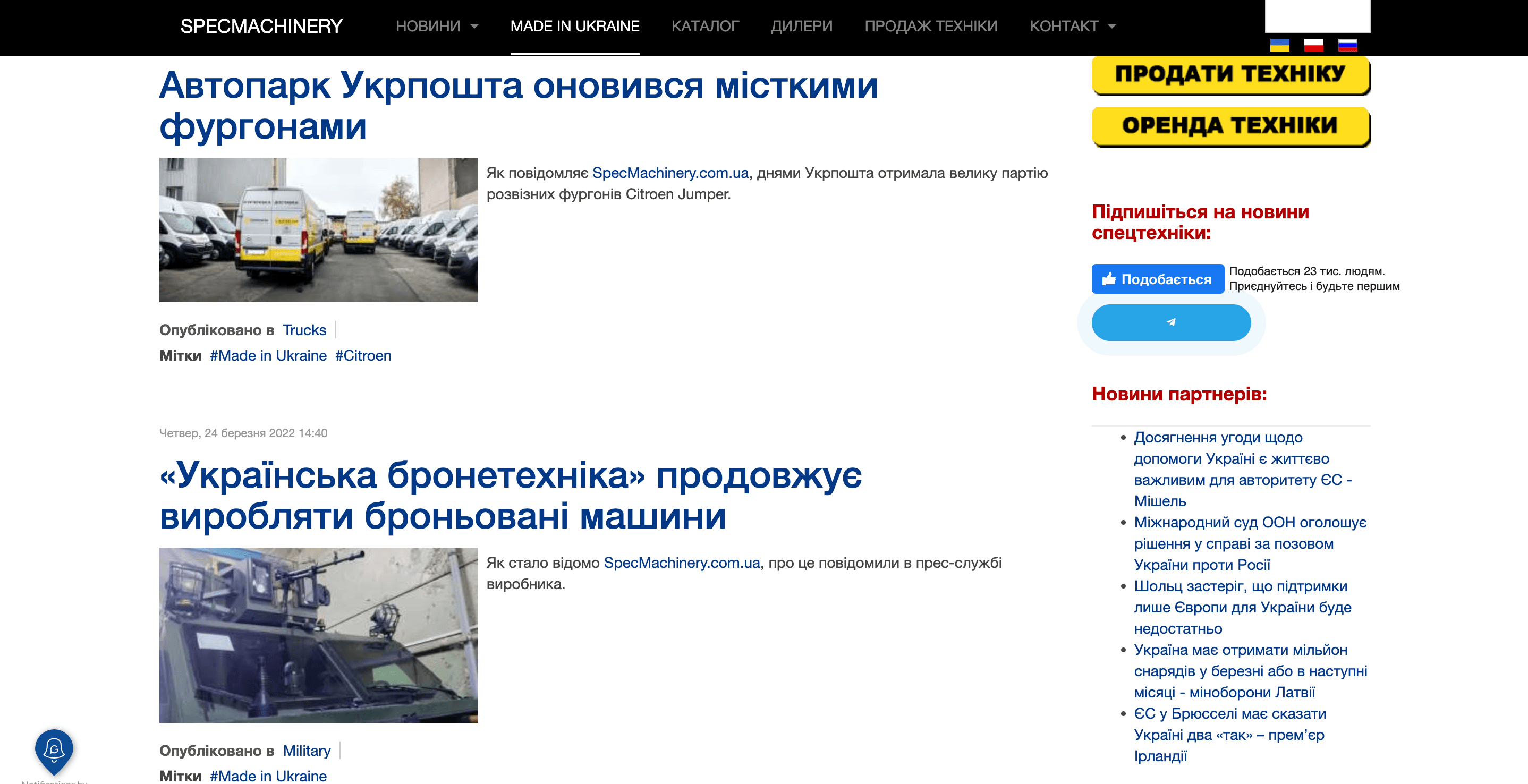Switch site language to Russian flag
Viewport: 1528px width, 784px height.
(1348, 45)
